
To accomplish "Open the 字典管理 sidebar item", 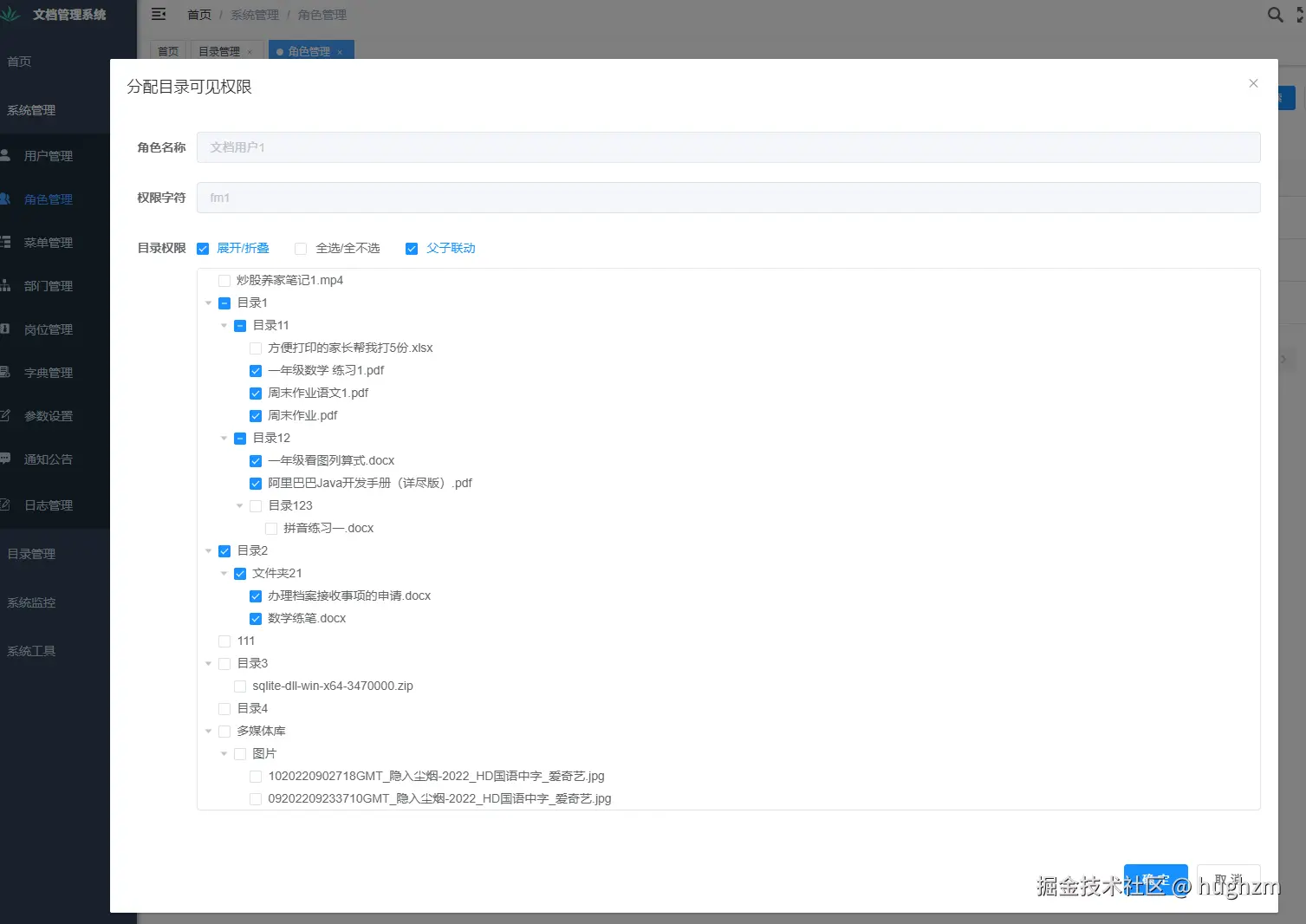I will click(x=48, y=372).
